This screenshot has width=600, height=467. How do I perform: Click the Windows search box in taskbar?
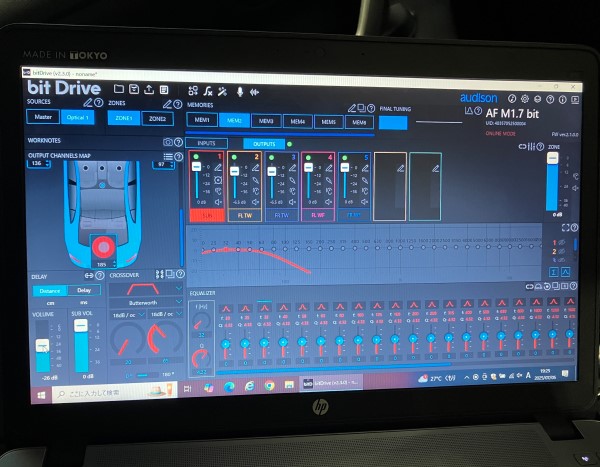pos(114,392)
